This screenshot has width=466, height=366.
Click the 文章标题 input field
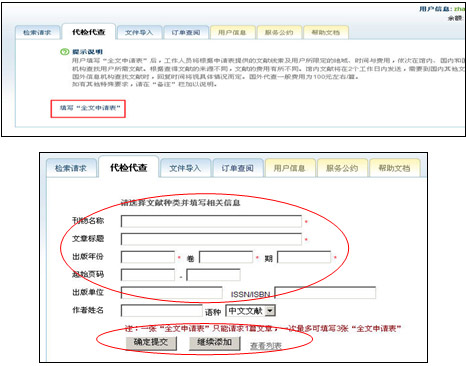[x=211, y=239]
